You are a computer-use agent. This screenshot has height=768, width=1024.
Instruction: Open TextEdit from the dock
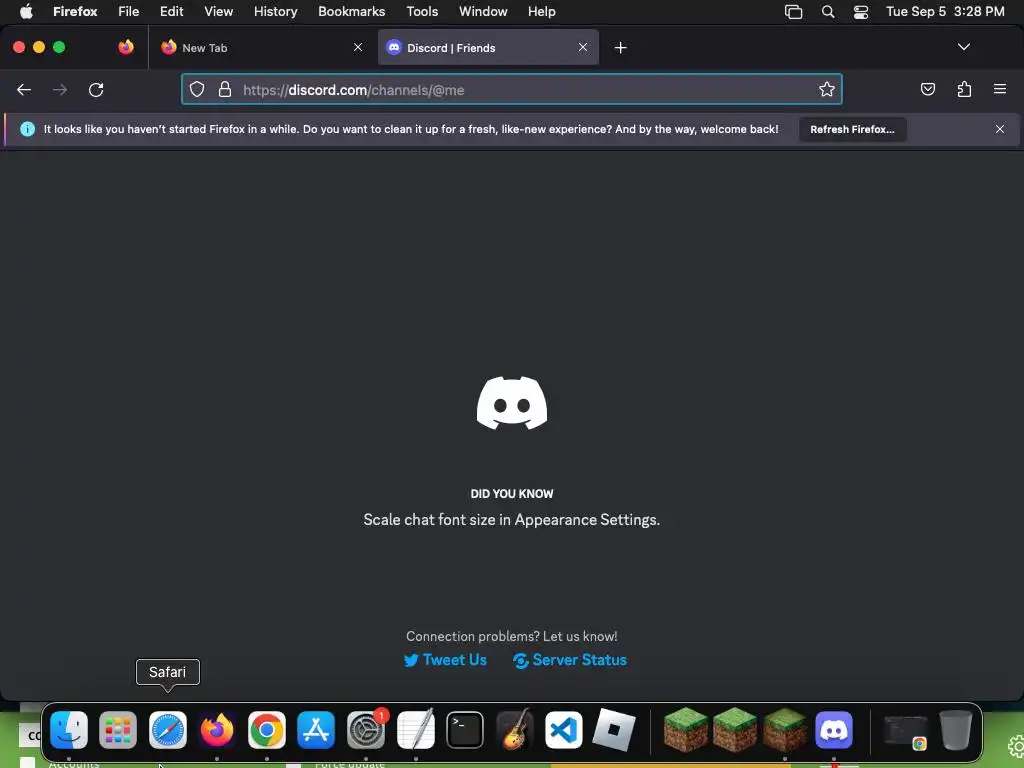(415, 729)
